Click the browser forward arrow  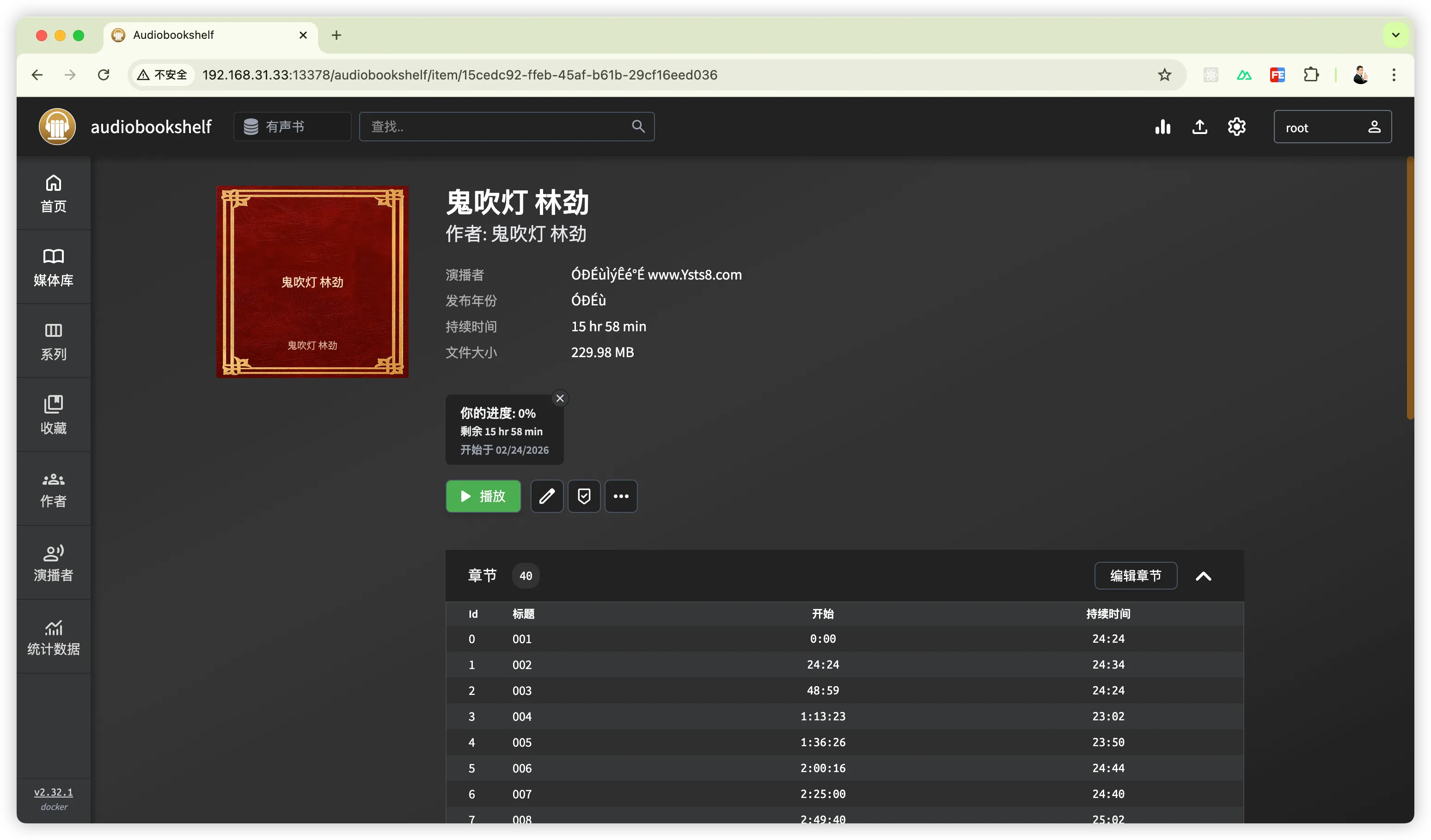click(x=70, y=75)
